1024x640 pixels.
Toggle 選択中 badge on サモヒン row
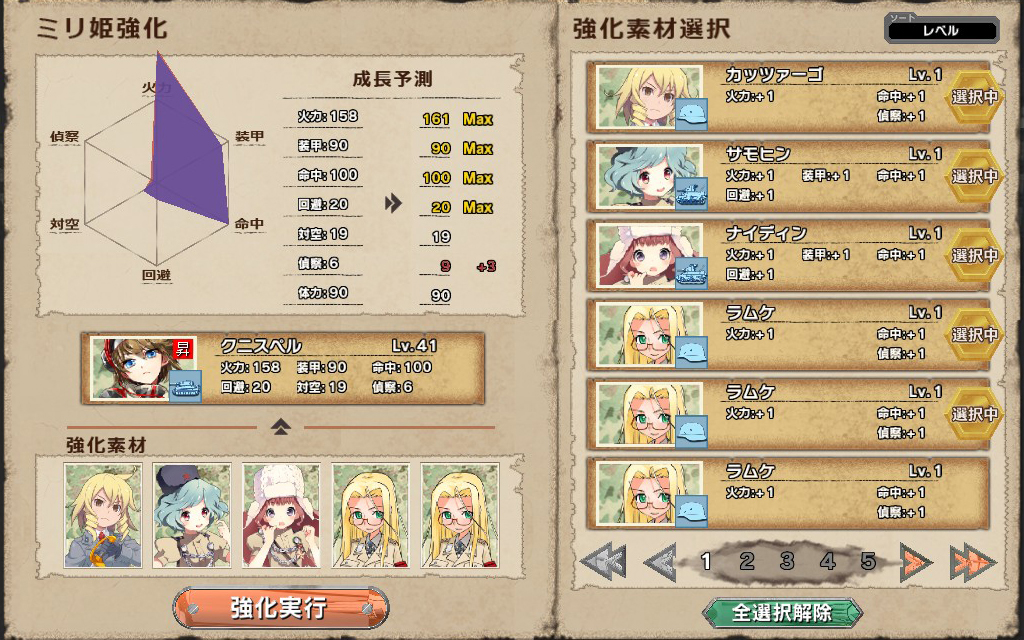974,176
